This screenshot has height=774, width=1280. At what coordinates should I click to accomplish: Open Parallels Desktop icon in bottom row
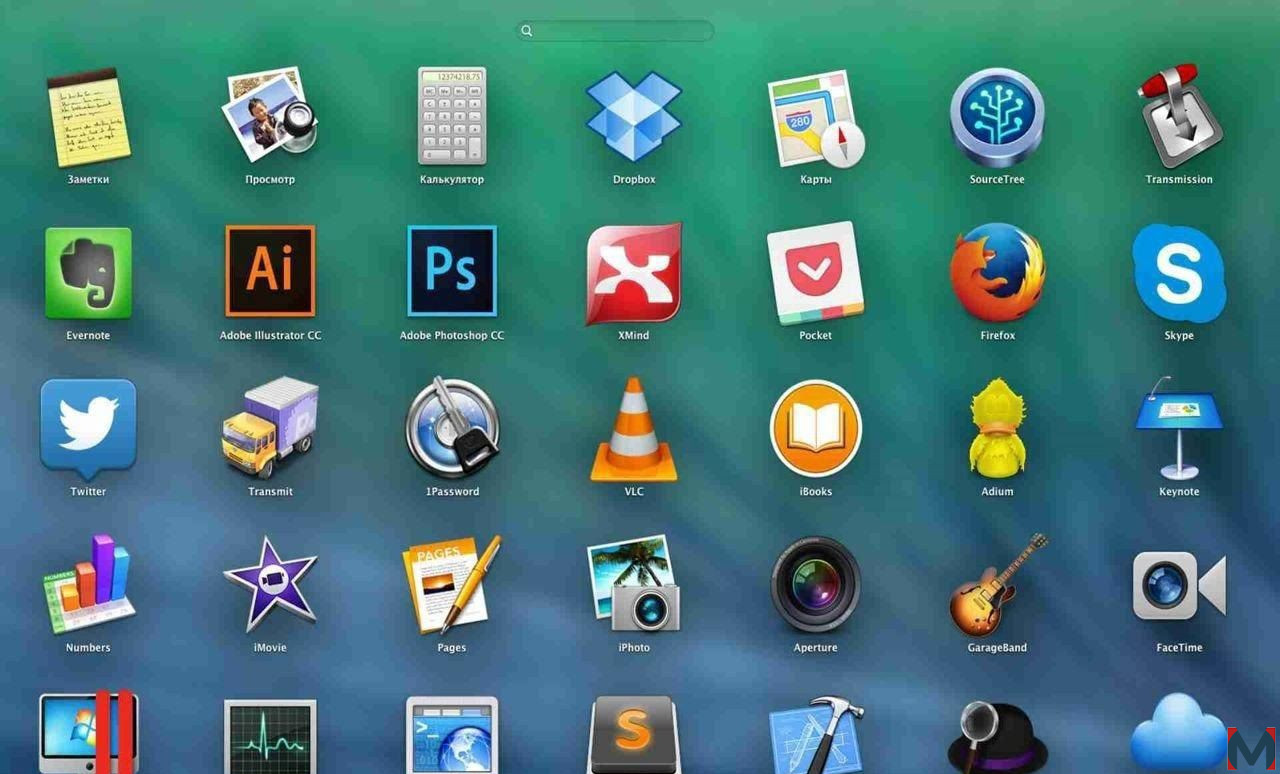coord(88,733)
